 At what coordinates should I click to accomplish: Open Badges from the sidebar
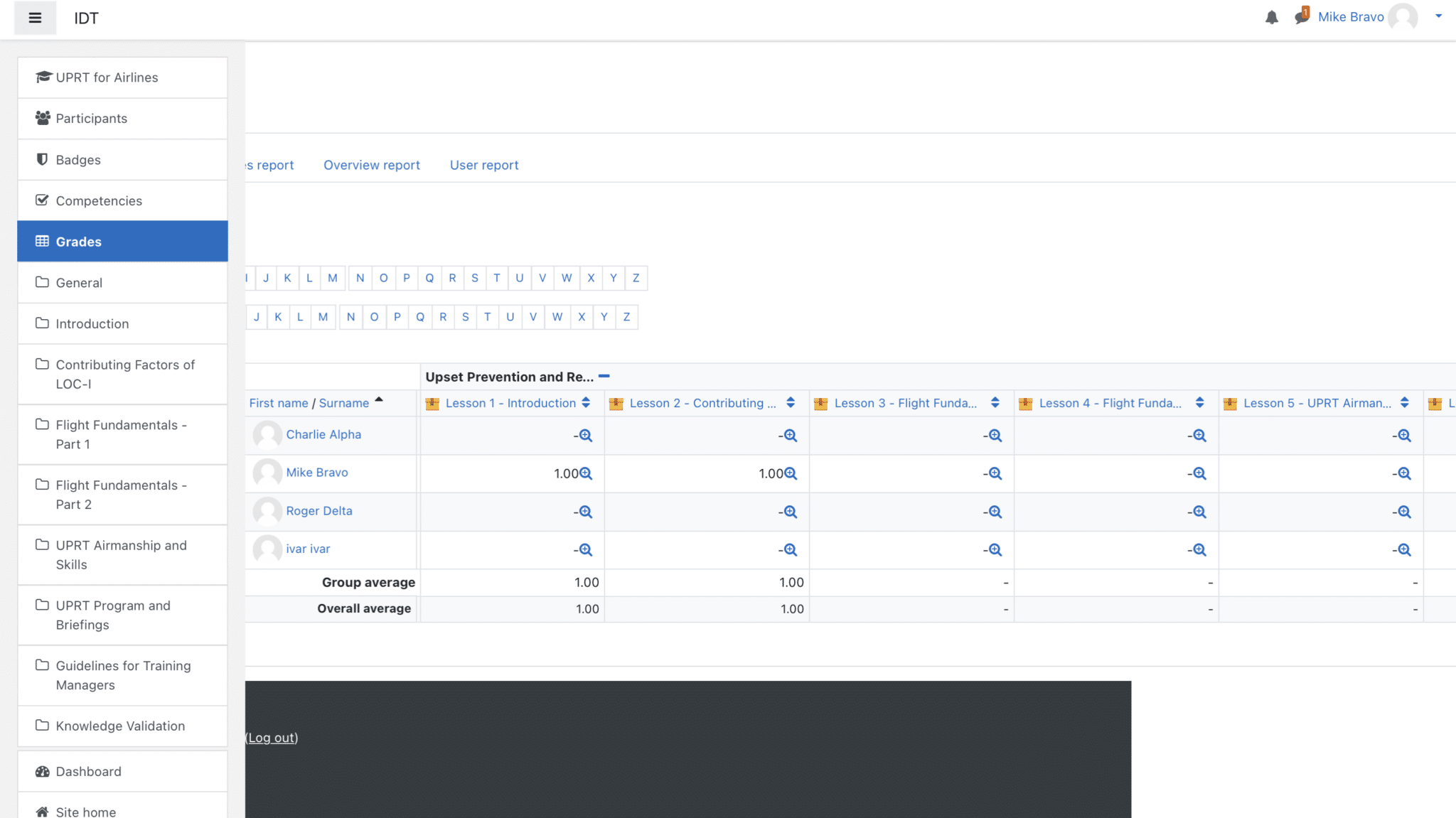(78, 159)
